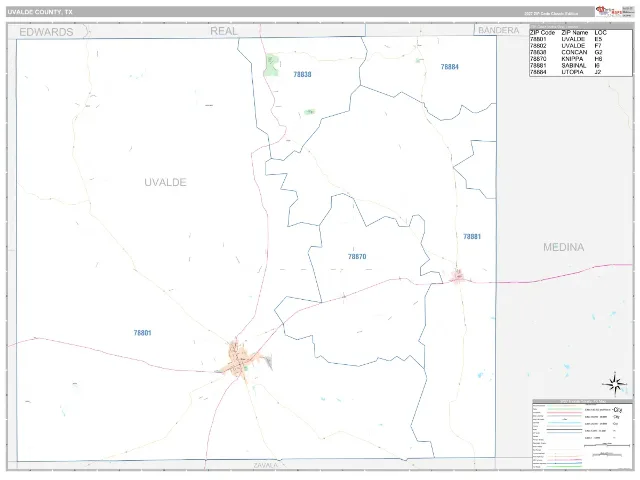
Task: Select KNIPPA in the ZIP index table
Action: click(x=573, y=59)
